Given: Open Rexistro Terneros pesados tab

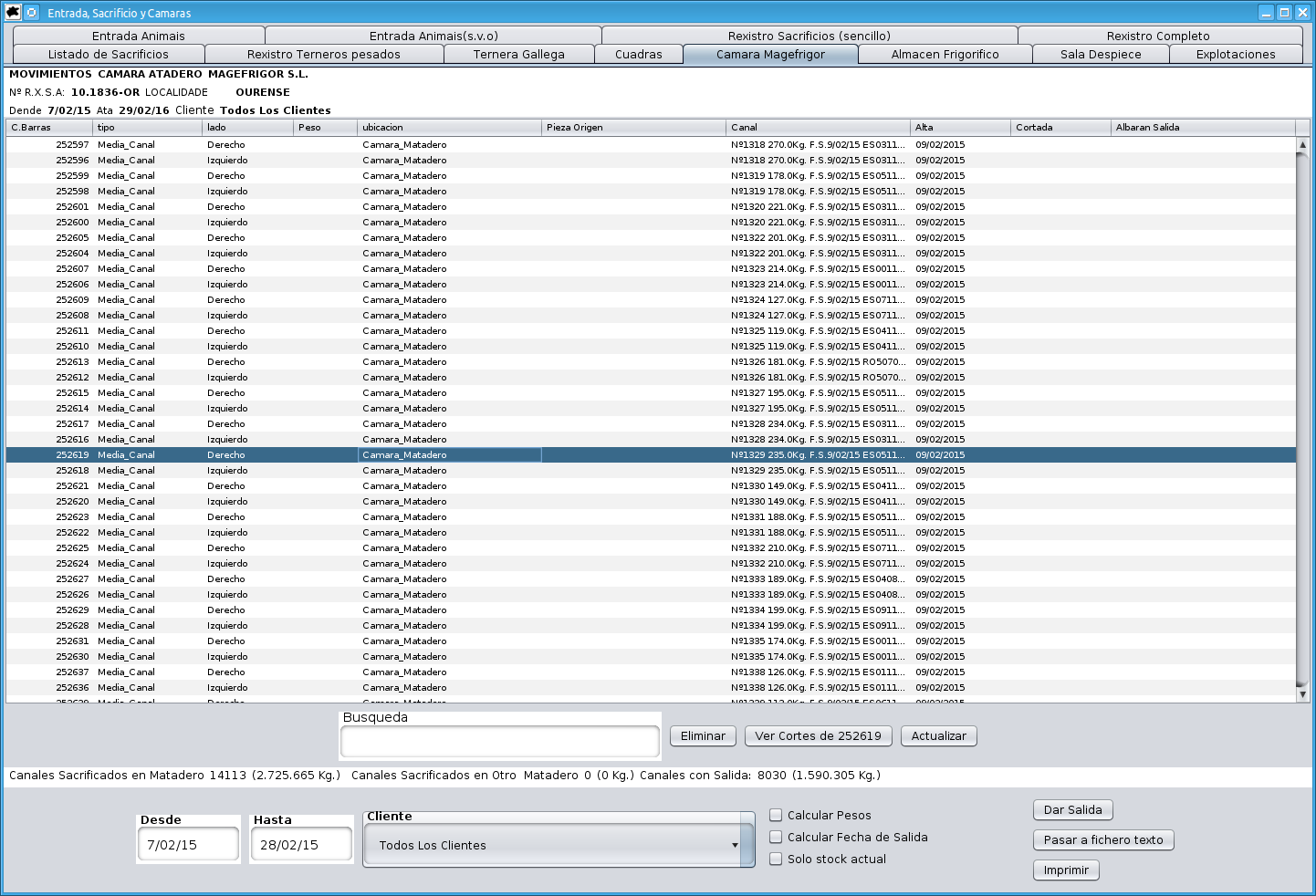Looking at the screenshot, I should tap(324, 54).
